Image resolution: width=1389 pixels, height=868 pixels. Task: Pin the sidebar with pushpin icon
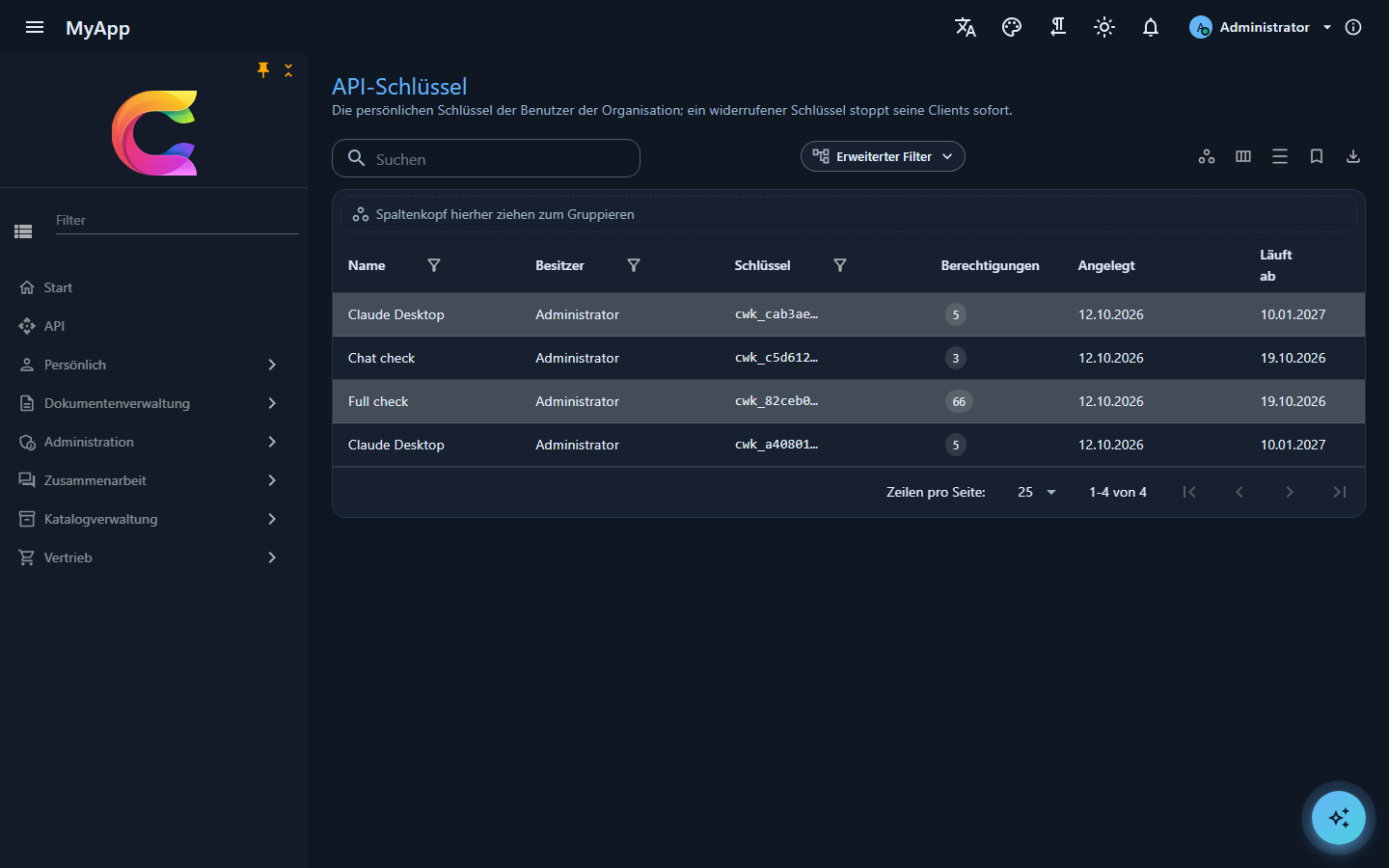coord(263,69)
